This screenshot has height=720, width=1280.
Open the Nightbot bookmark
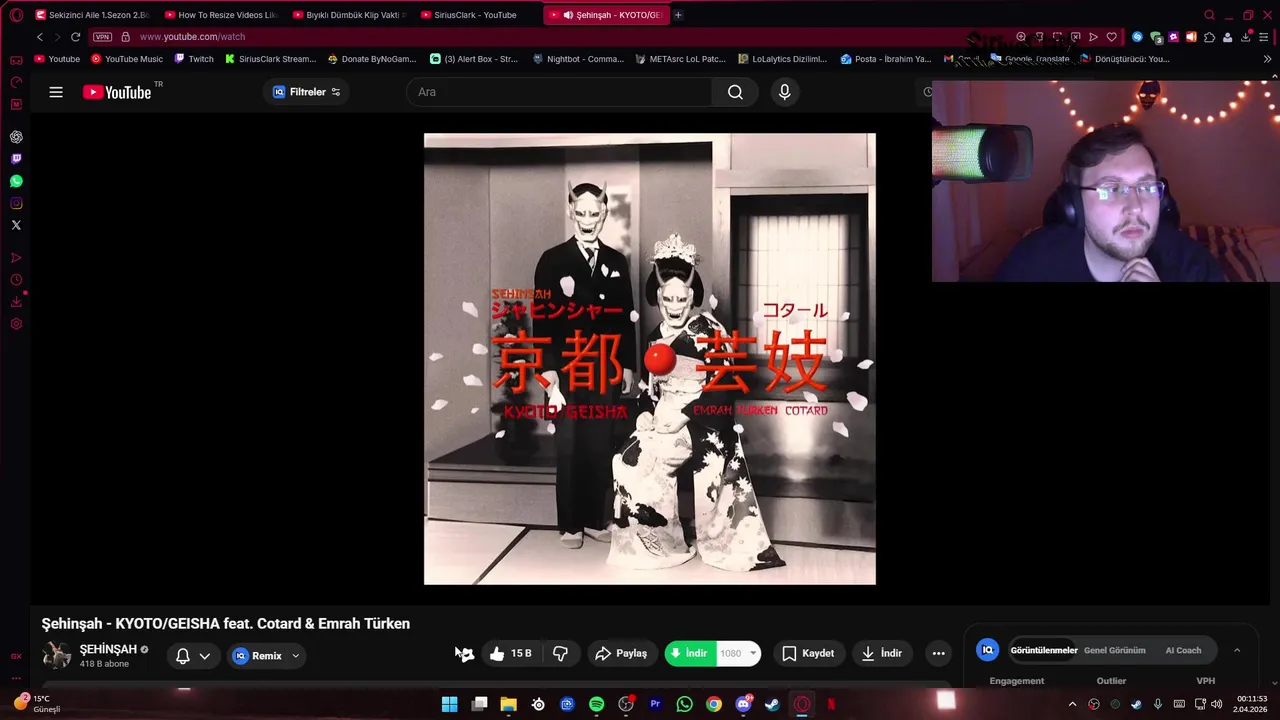(x=578, y=59)
